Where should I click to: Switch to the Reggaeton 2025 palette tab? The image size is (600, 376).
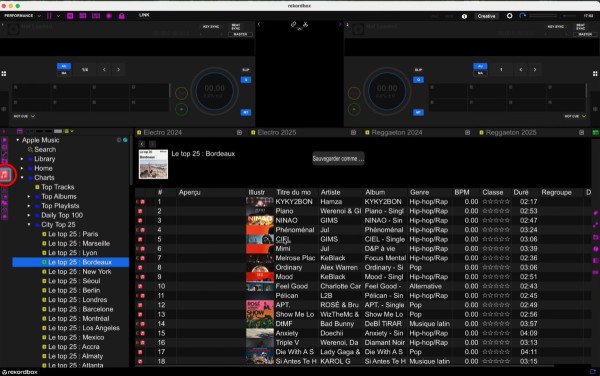click(x=510, y=132)
